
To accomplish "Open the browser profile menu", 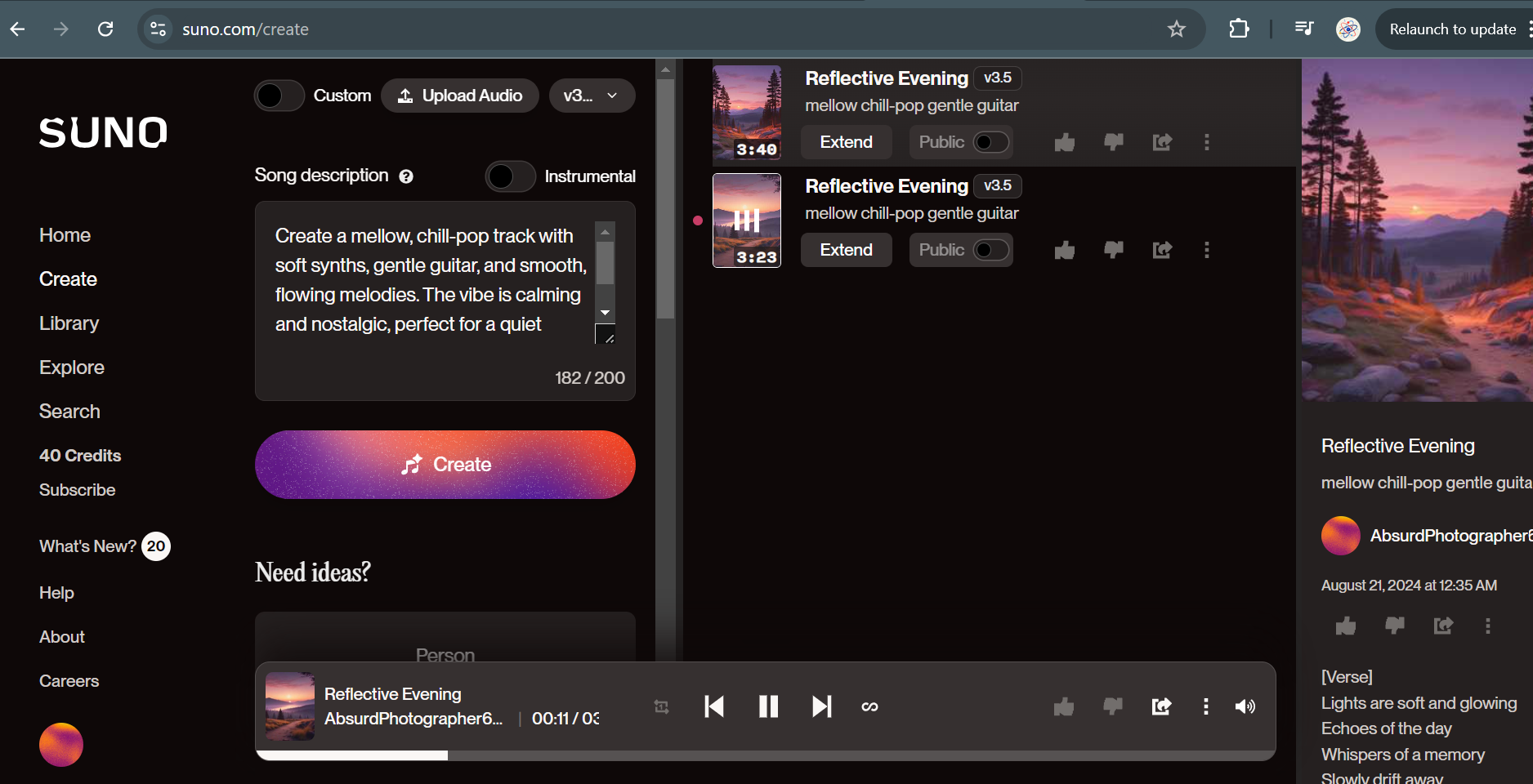I will (x=1348, y=29).
